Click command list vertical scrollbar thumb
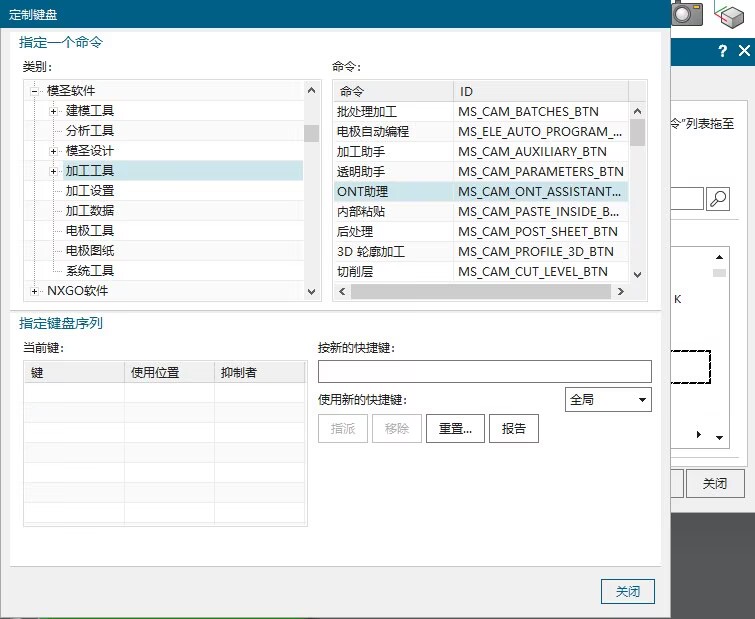Image resolution: width=755 pixels, height=619 pixels. 638,132
